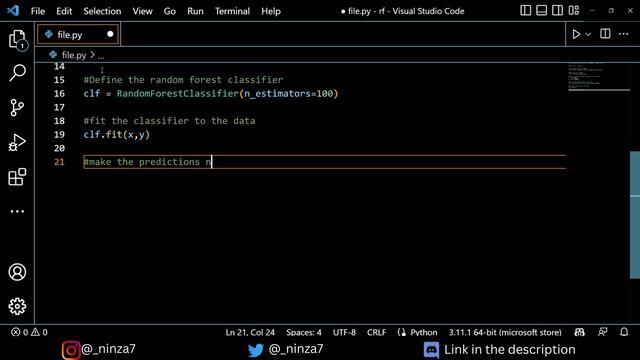
Task: Open the Terminal menu
Action: click(233, 11)
